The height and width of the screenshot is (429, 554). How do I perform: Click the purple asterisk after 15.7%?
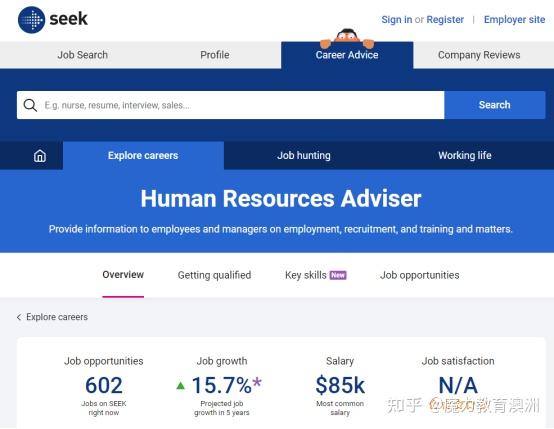coord(257,383)
